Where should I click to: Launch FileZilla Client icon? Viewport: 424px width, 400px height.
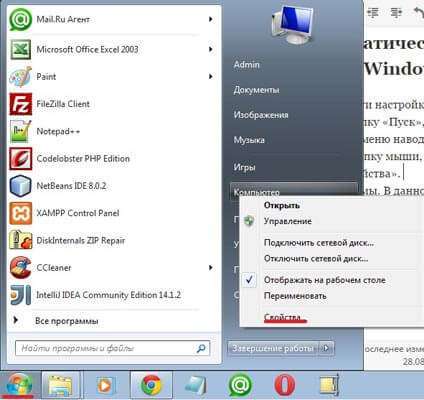tap(20, 104)
